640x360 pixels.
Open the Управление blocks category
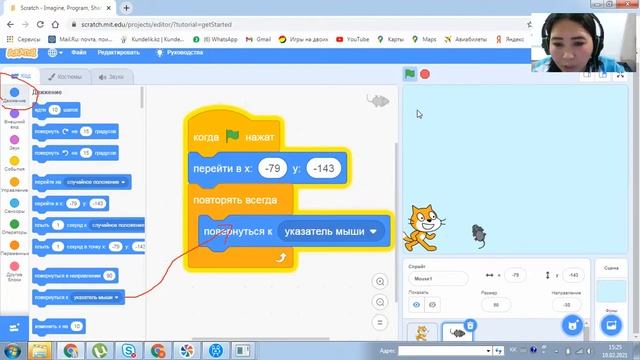click(x=14, y=185)
